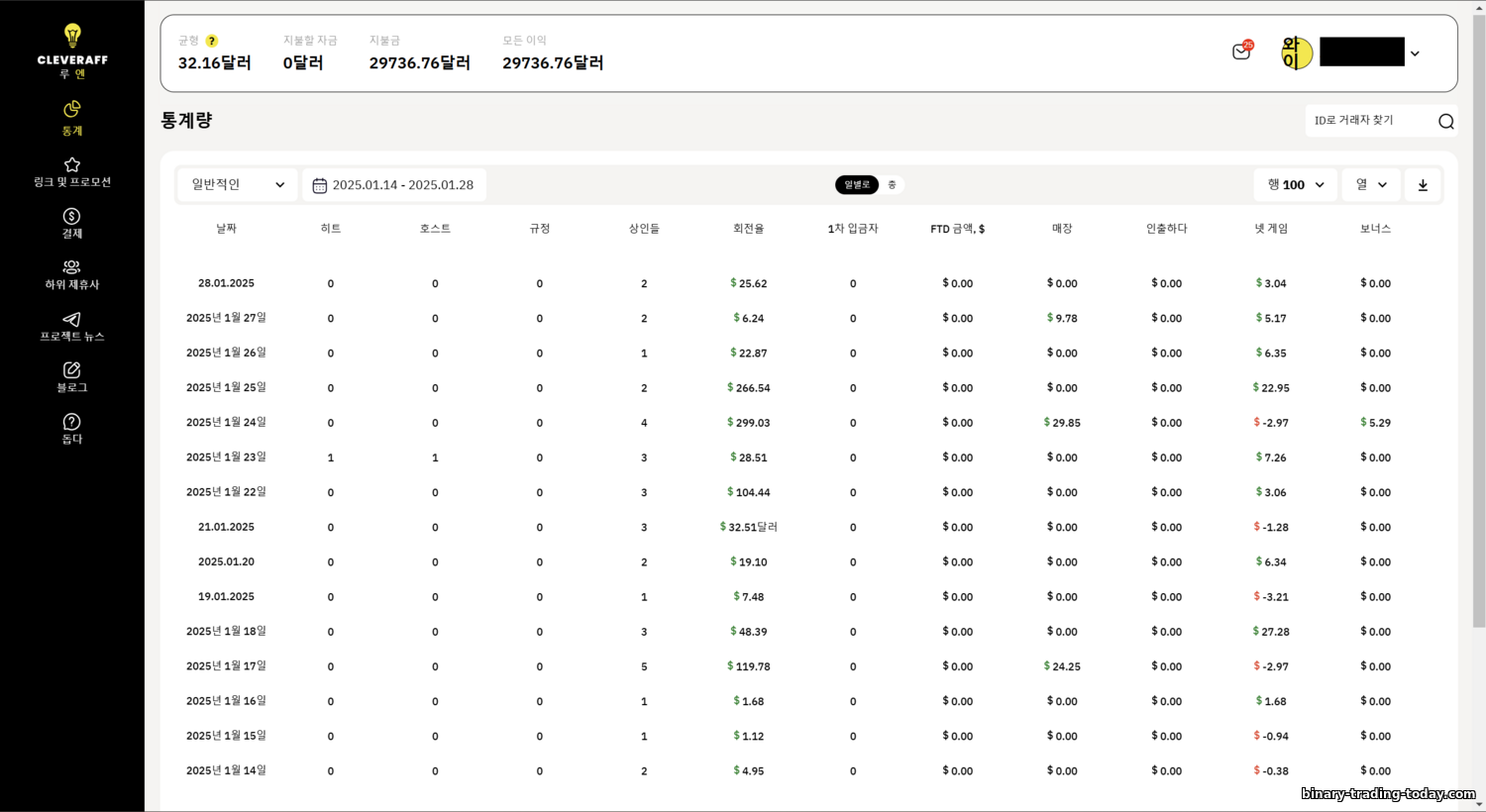Click deposit value $ 24.25
The image size is (1486, 812).
(x=1062, y=666)
